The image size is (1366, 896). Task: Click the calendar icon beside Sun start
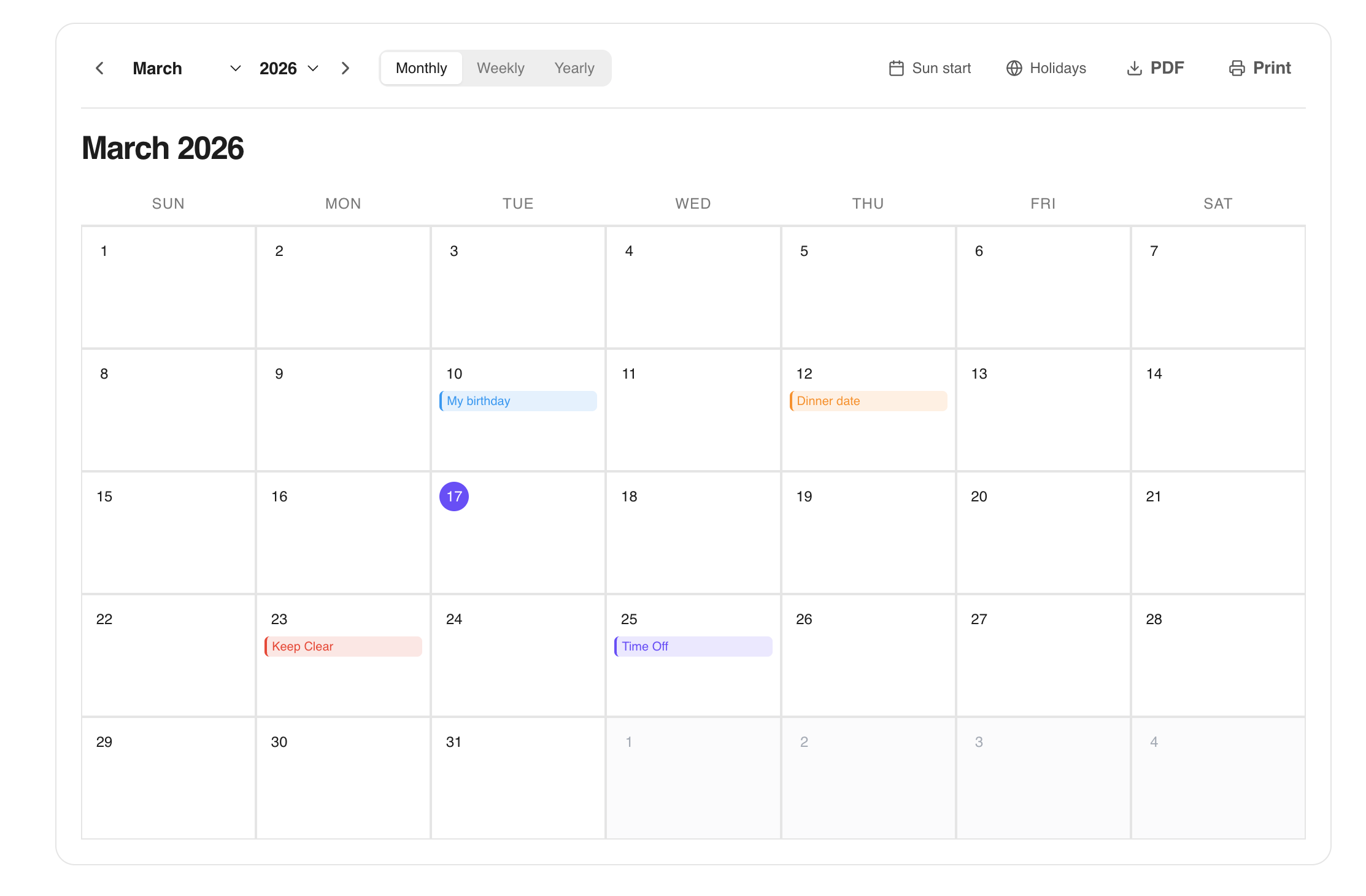896,68
